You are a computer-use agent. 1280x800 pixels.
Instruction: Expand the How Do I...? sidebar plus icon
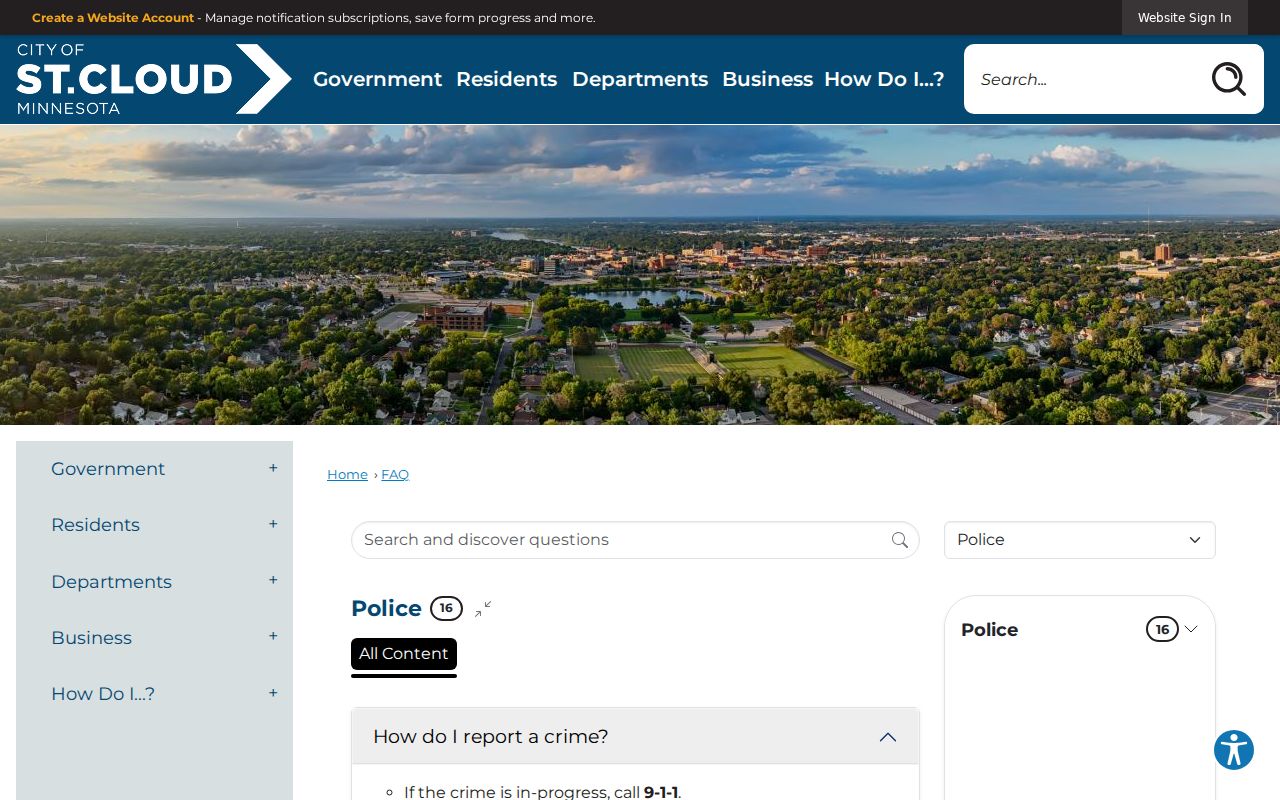[273, 693]
